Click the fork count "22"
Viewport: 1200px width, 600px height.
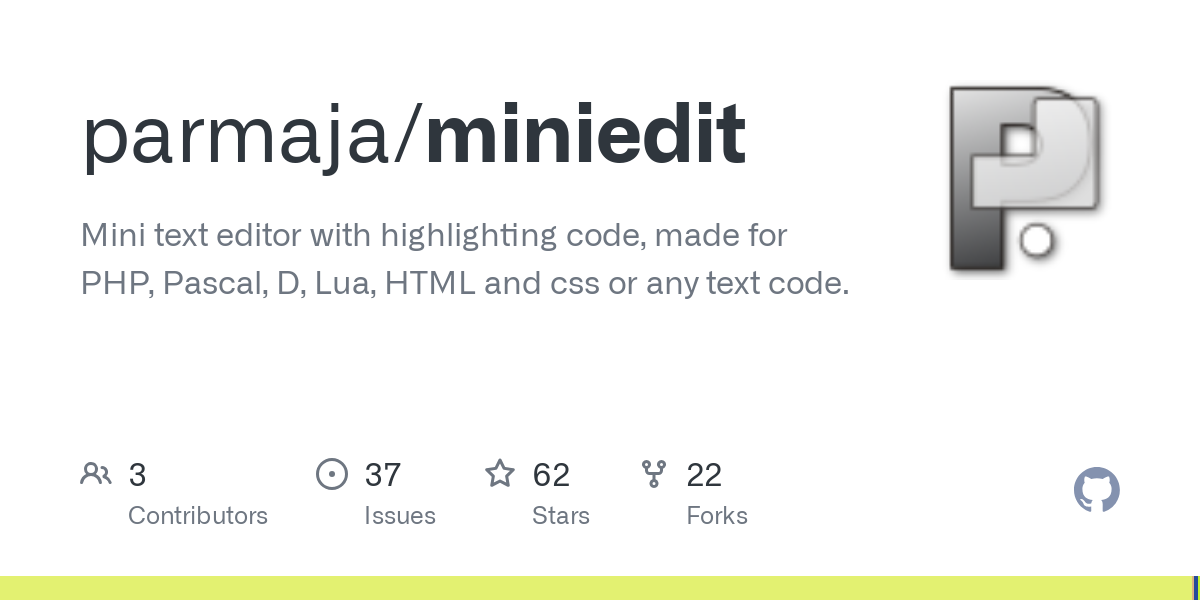(x=704, y=475)
